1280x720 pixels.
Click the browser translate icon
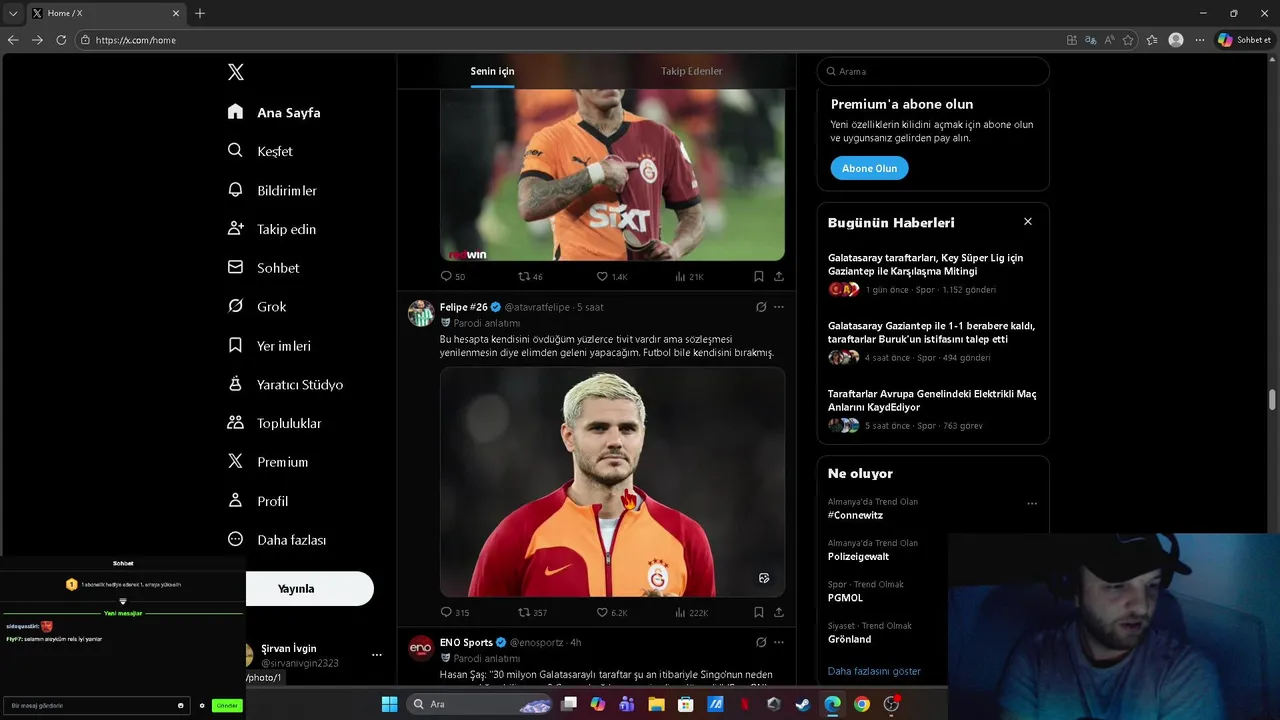(1090, 40)
